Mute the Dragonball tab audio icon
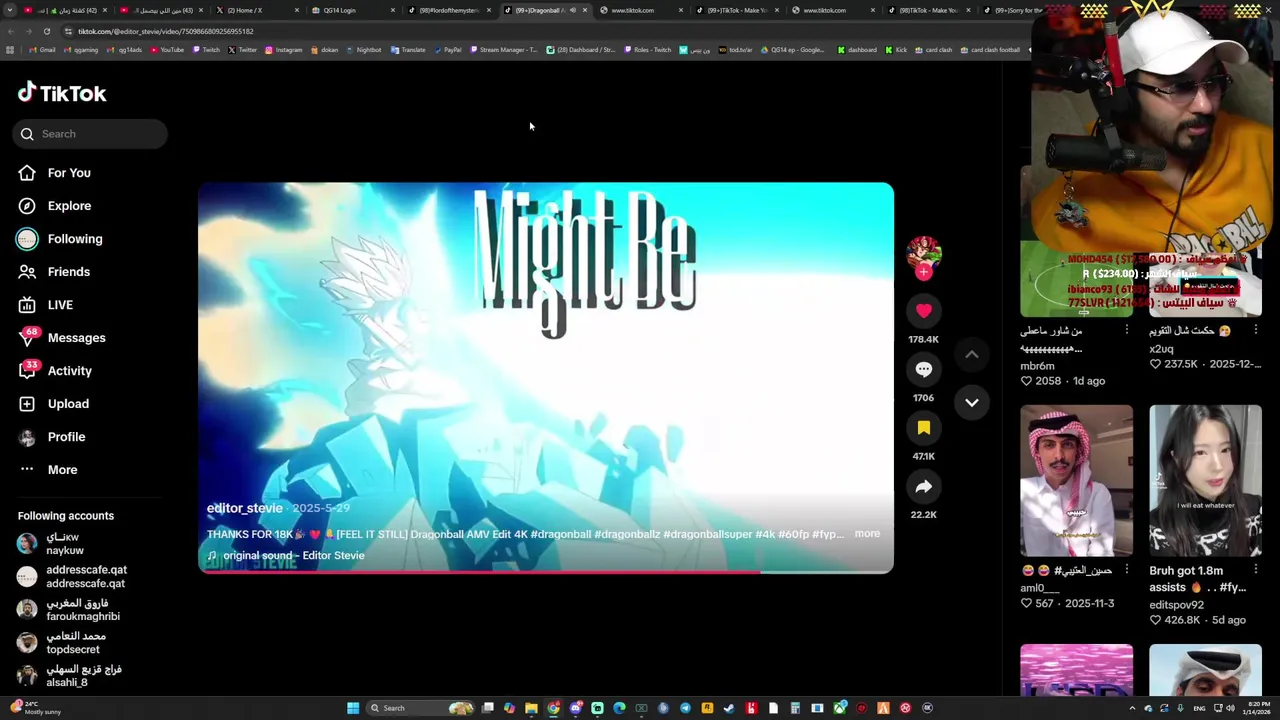The height and width of the screenshot is (720, 1280). click(x=572, y=10)
